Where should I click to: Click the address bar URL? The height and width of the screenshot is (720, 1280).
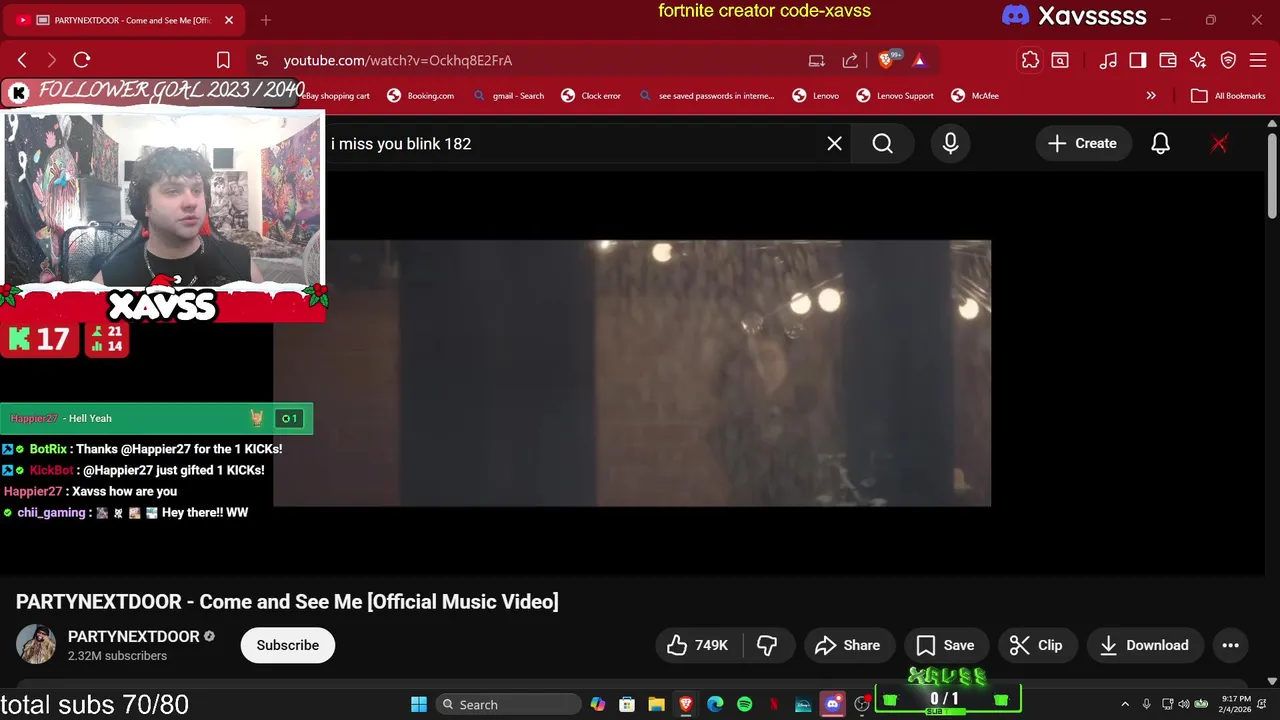point(398,60)
